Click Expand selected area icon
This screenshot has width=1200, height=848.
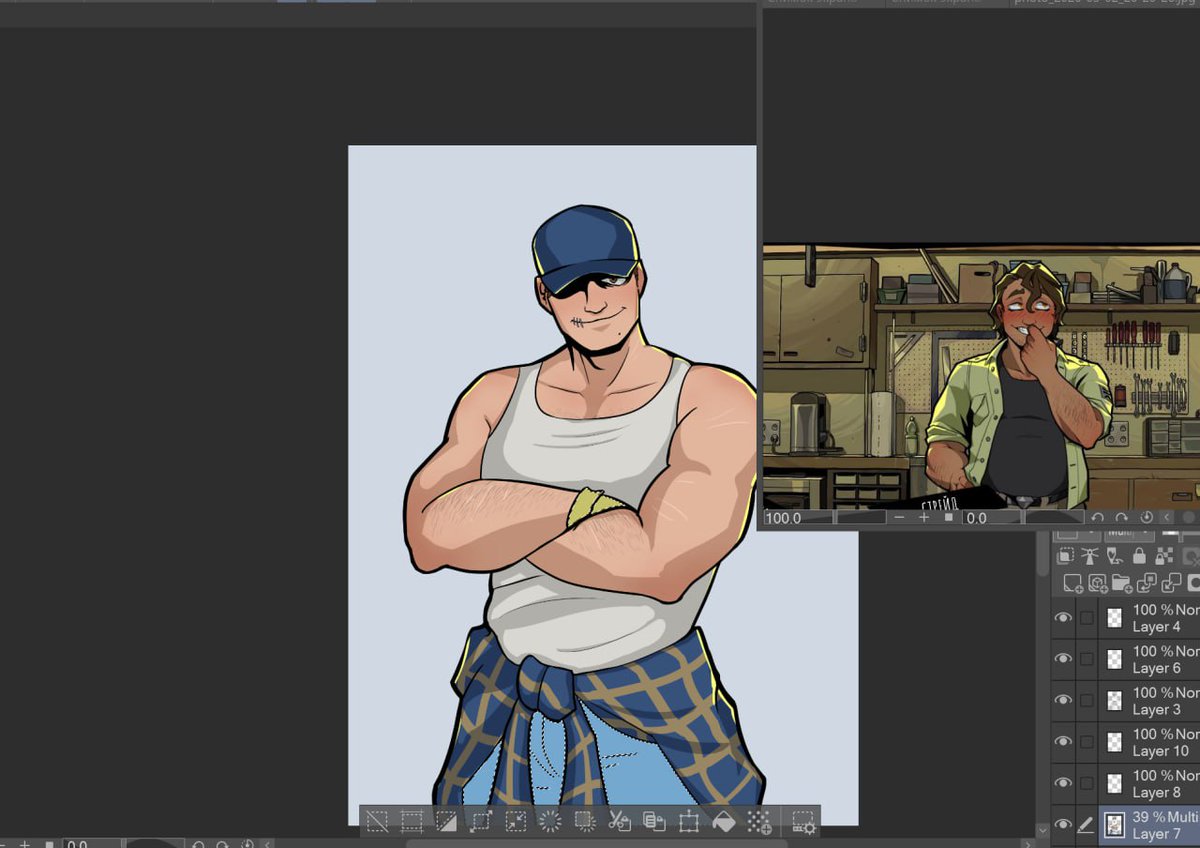click(x=481, y=822)
